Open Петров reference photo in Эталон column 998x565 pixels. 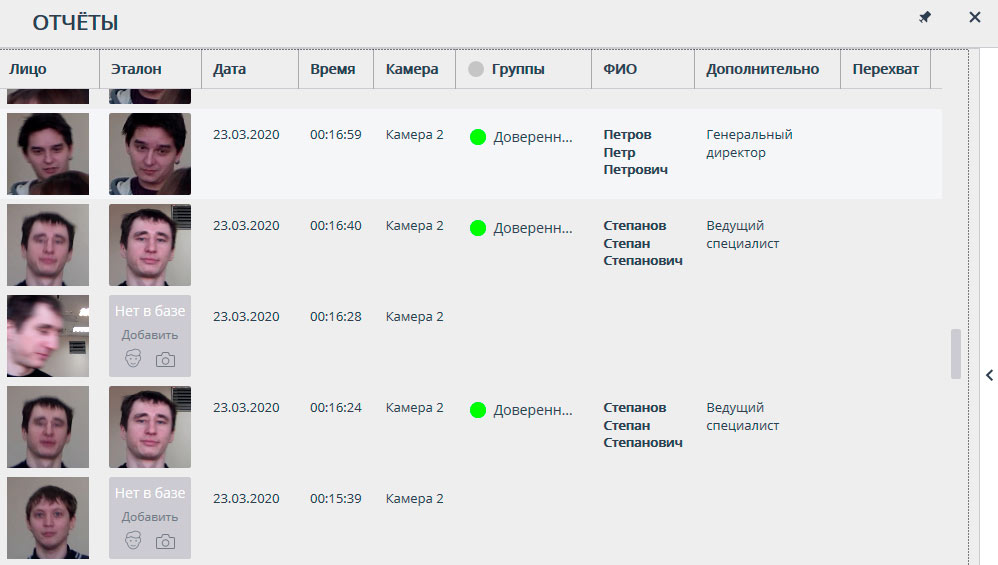point(150,154)
